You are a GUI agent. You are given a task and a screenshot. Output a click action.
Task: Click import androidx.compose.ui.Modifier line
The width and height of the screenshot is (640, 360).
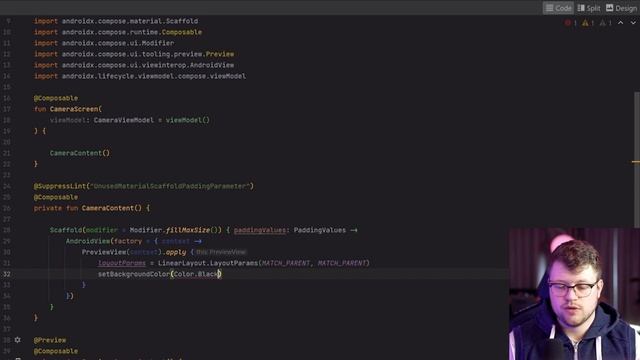(x=104, y=43)
